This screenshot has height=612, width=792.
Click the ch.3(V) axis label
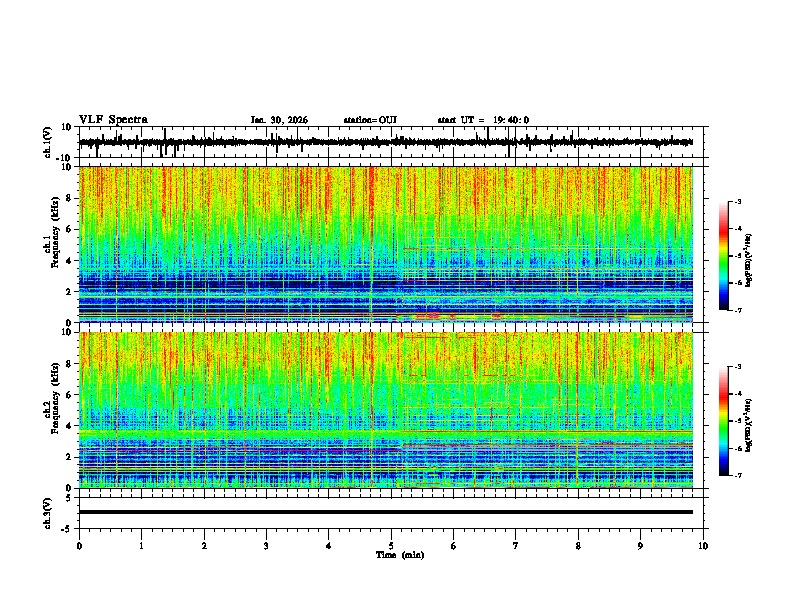coord(48,513)
